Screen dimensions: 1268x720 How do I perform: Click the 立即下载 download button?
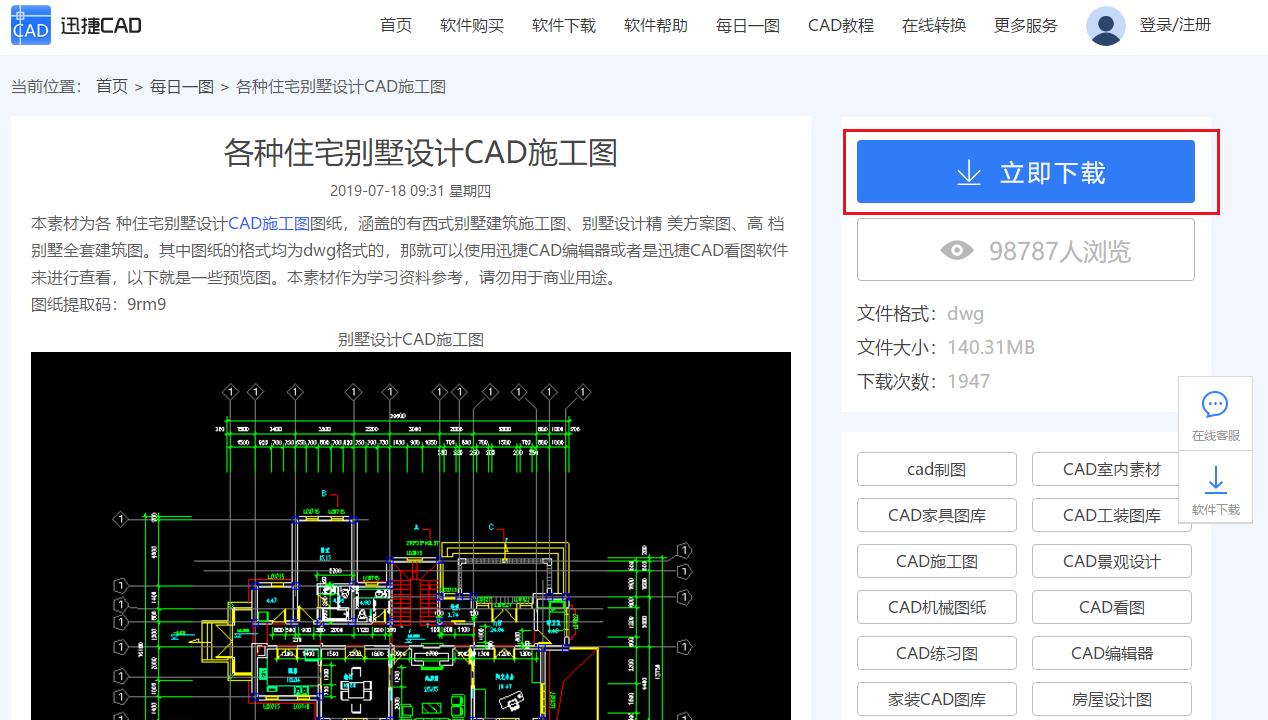click(x=1025, y=171)
